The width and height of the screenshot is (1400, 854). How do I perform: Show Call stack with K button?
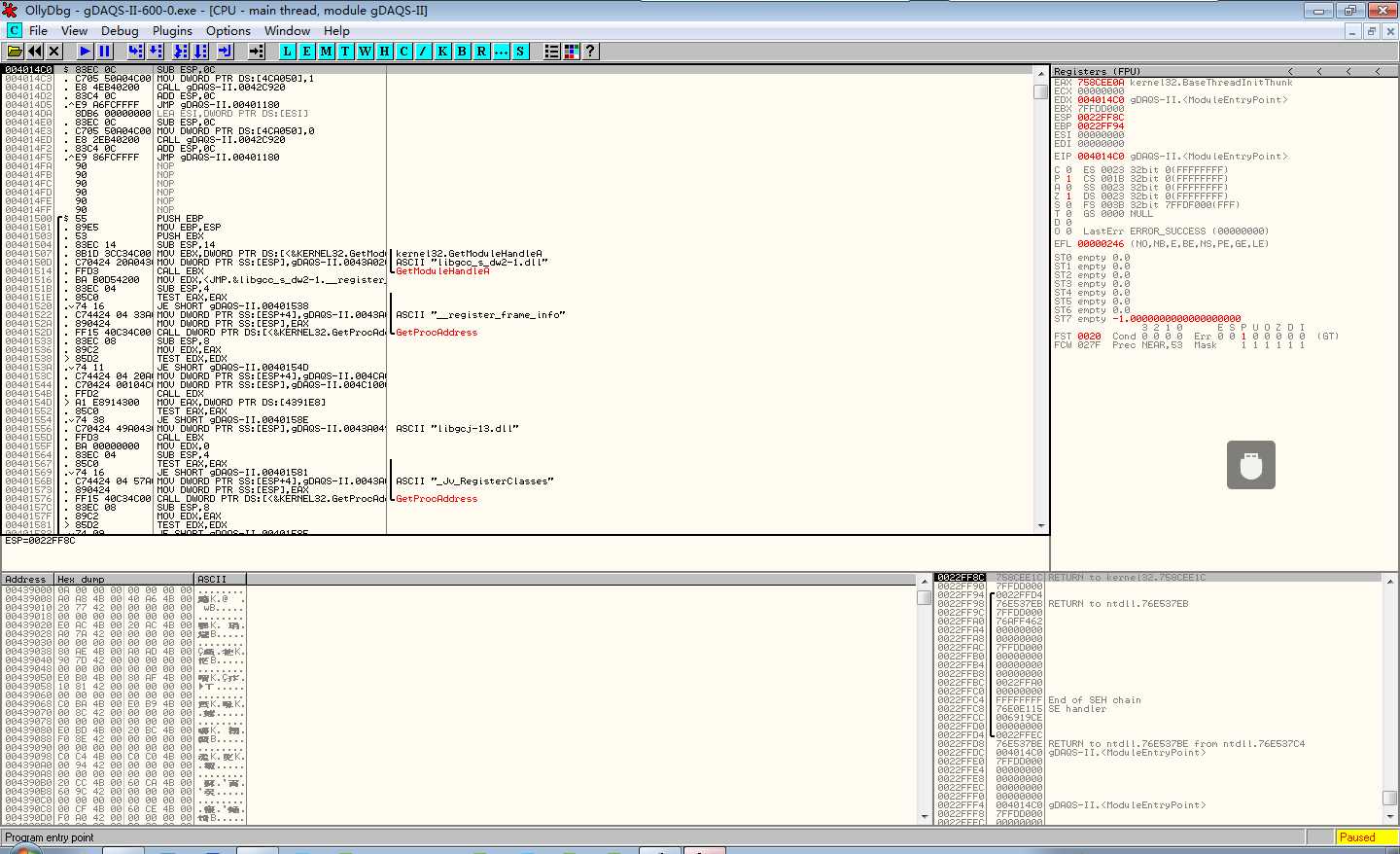(x=443, y=51)
